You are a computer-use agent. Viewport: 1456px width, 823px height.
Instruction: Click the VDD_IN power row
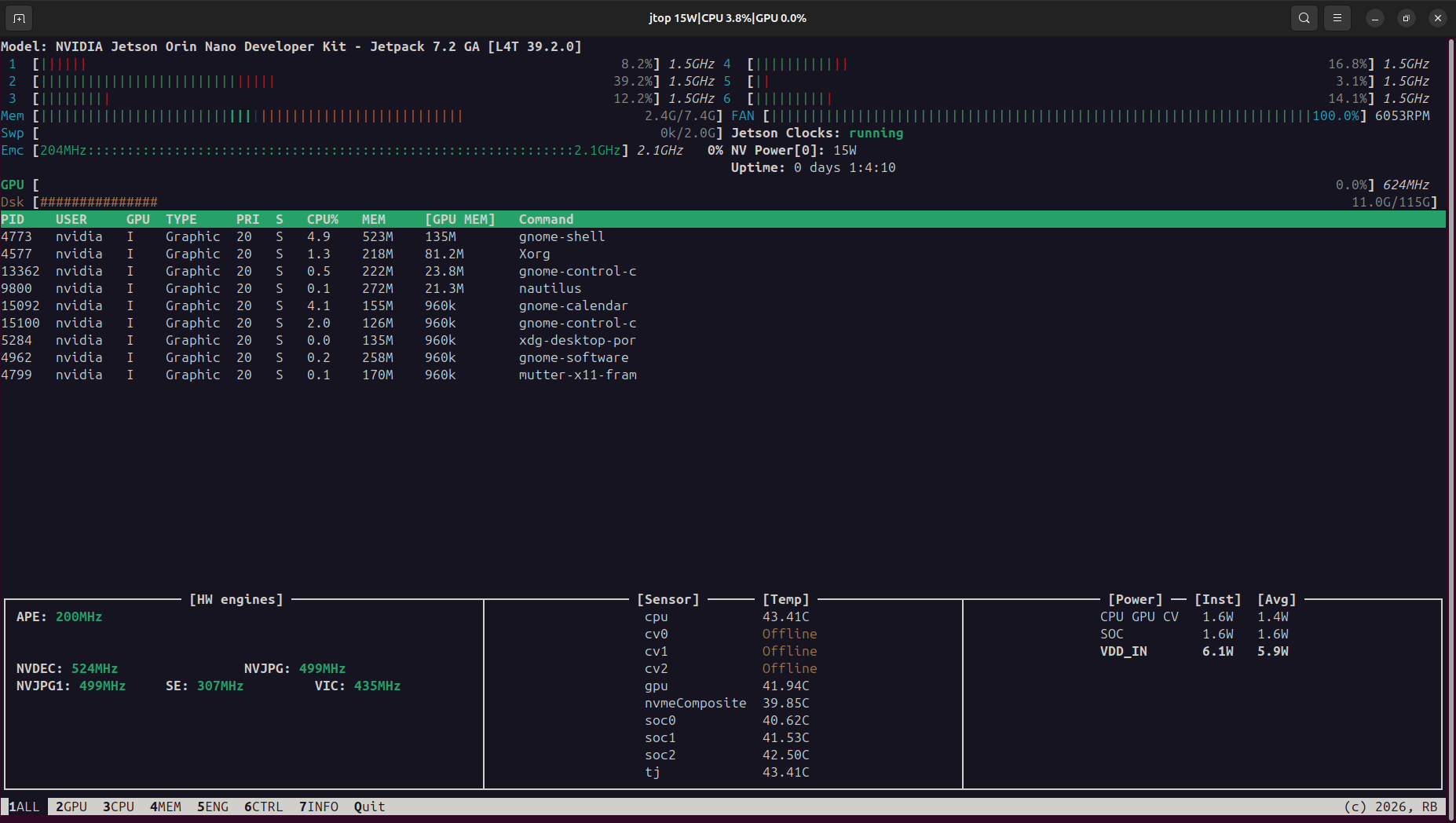(x=1194, y=651)
